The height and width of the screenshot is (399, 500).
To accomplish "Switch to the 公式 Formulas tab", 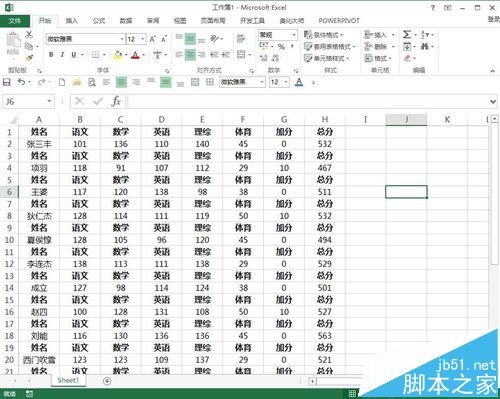I will coord(99,21).
